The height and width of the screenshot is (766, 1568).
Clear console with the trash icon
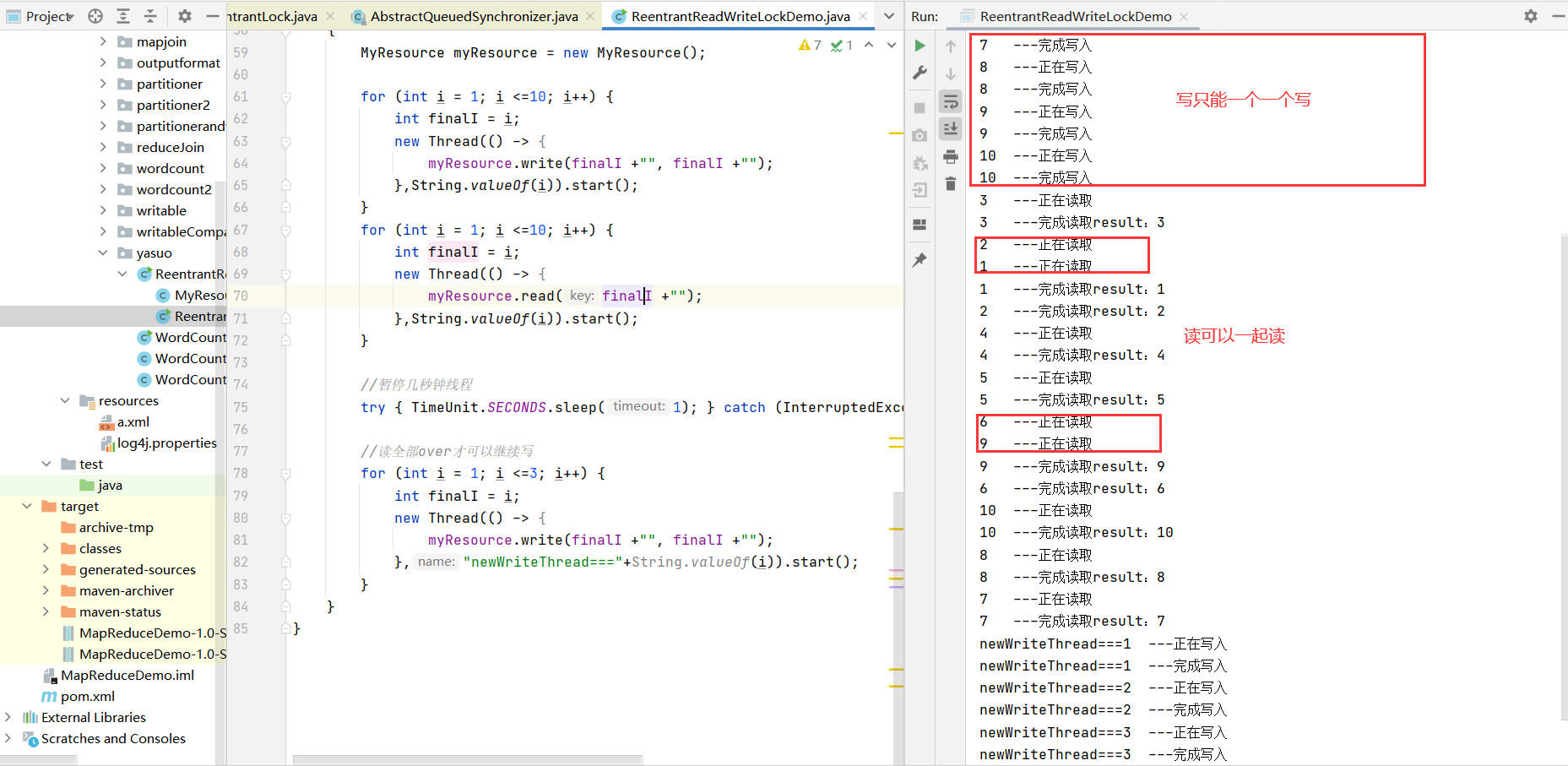coord(951,184)
